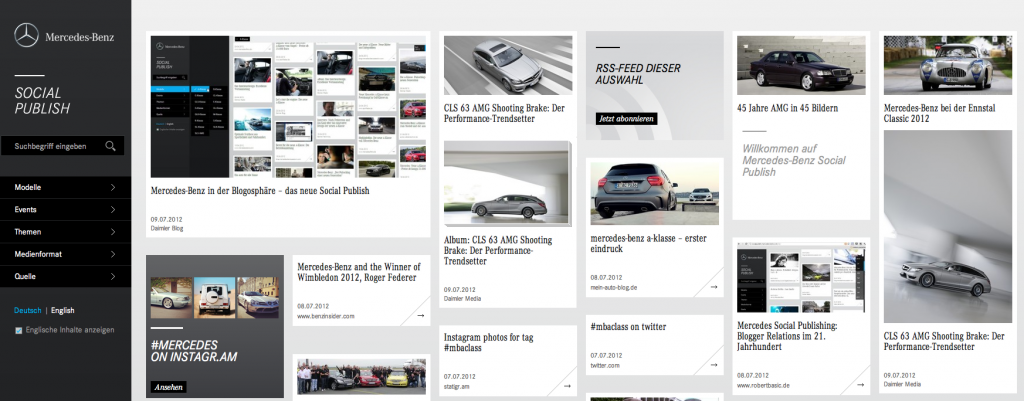Screen dimensions: 1024x401
Task: Open the Wimbledon 2012 Roger Federer article
Action: click(x=359, y=272)
